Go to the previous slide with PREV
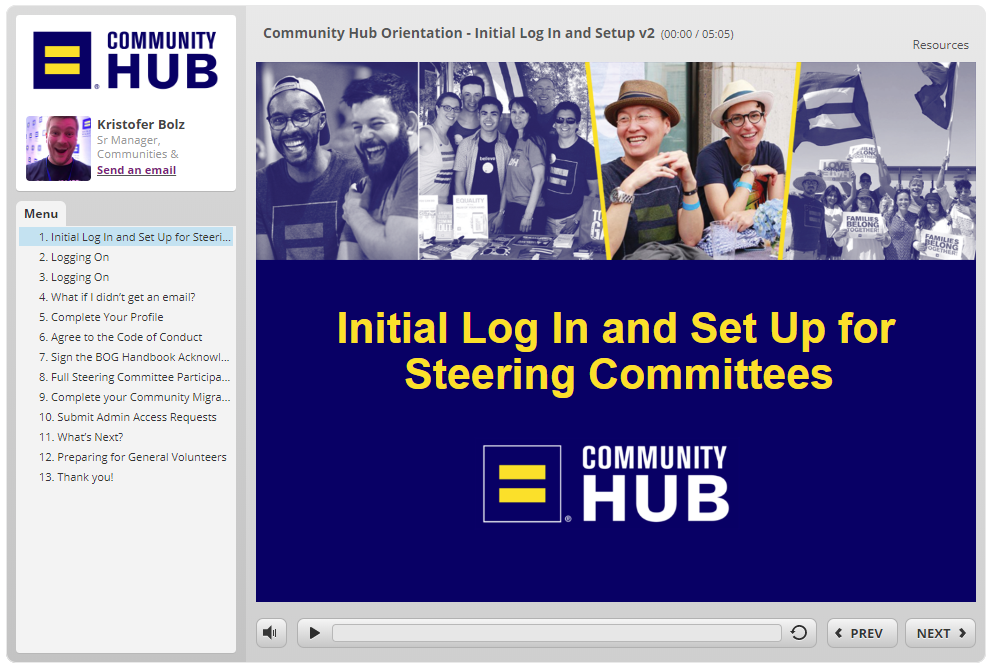This screenshot has width=991, height=667. tap(862, 633)
